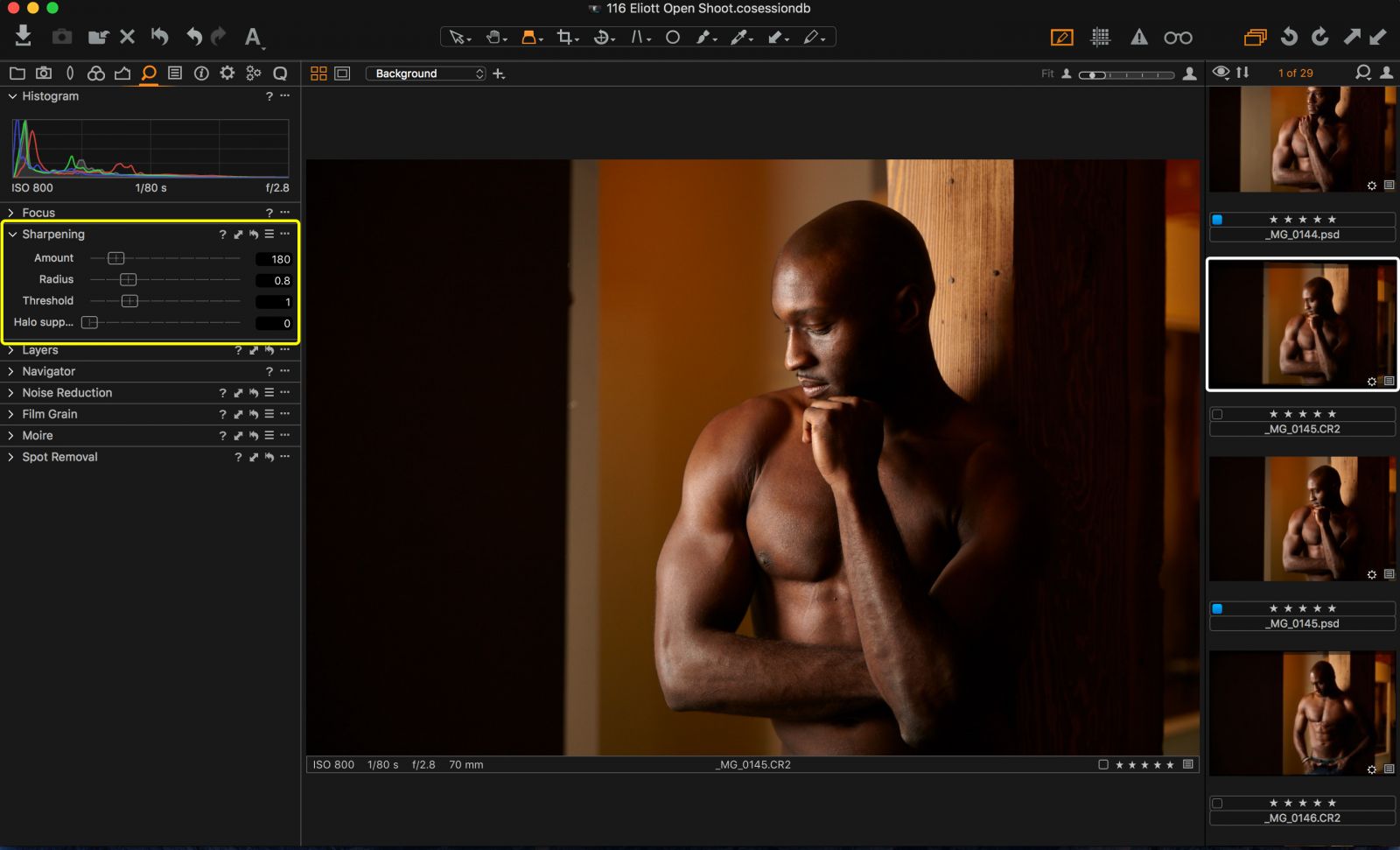Select the _MG_0145.psd thumbnail

(1301, 519)
